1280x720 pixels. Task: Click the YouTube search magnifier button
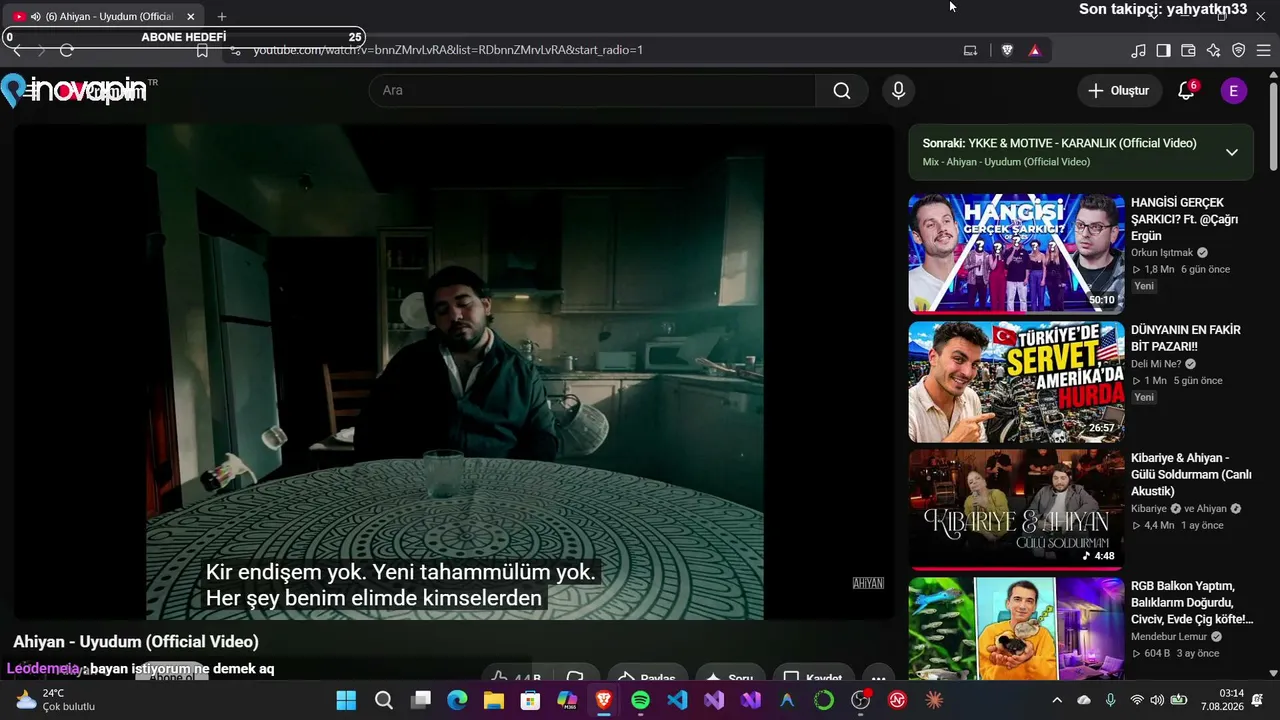842,91
